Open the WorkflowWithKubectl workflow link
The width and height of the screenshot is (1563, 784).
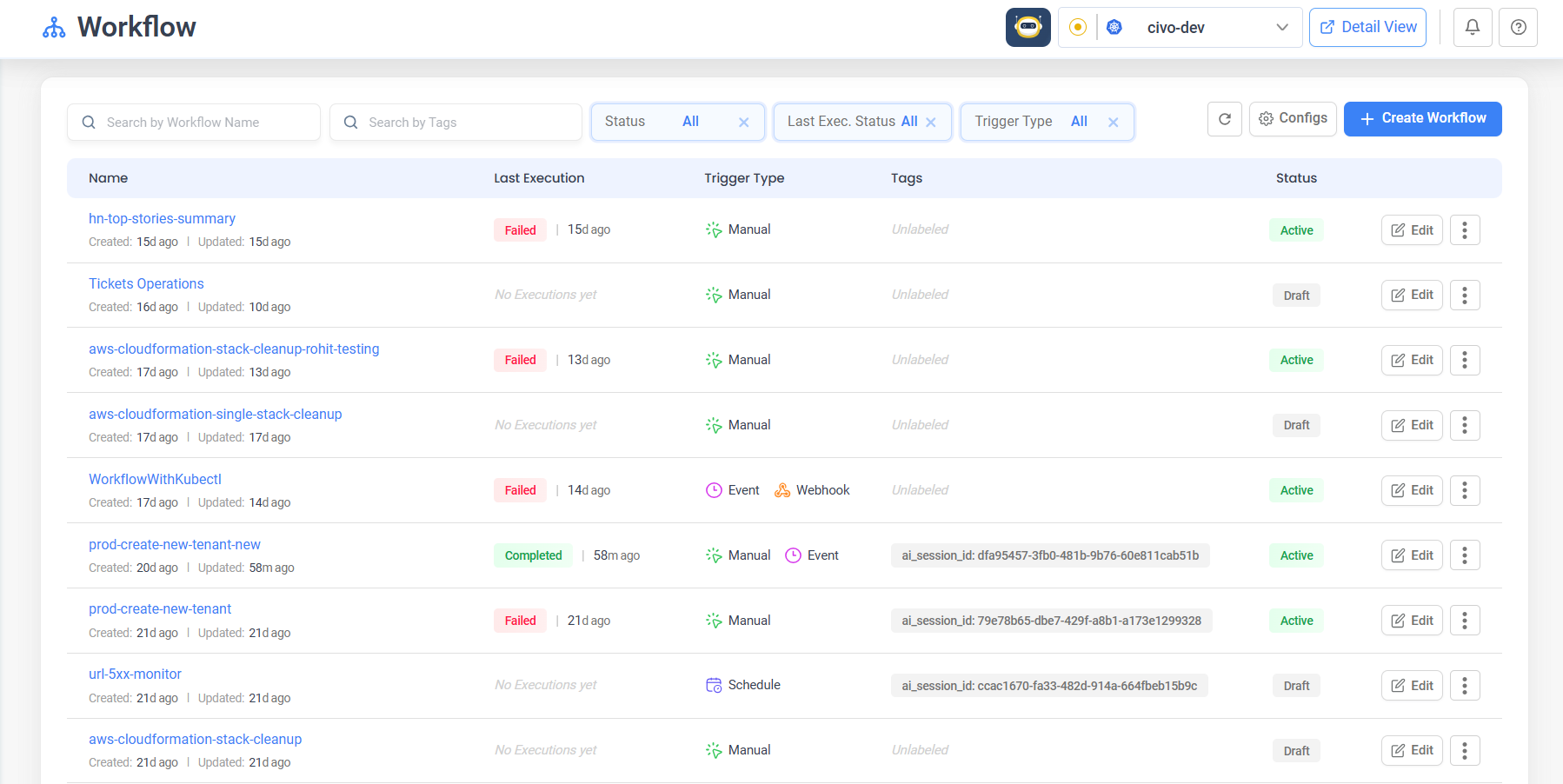pyautogui.click(x=155, y=479)
